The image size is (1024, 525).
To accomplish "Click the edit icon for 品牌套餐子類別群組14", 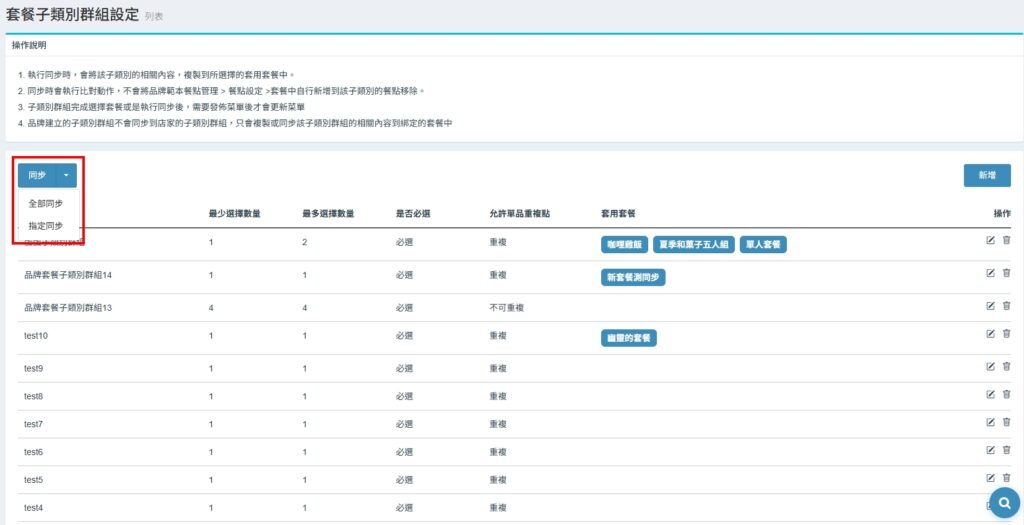I will (990, 273).
